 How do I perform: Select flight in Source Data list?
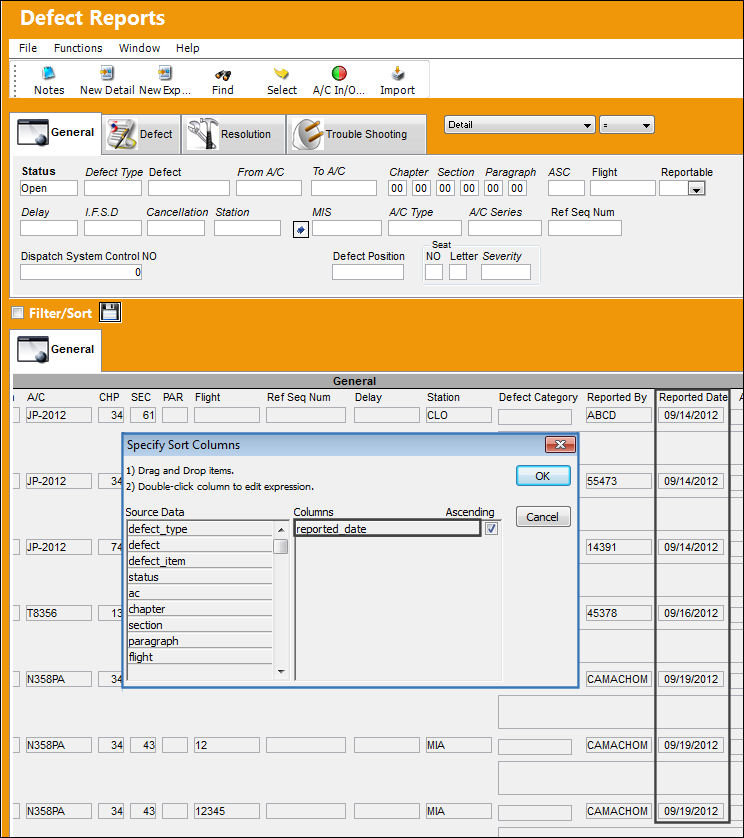(200, 657)
